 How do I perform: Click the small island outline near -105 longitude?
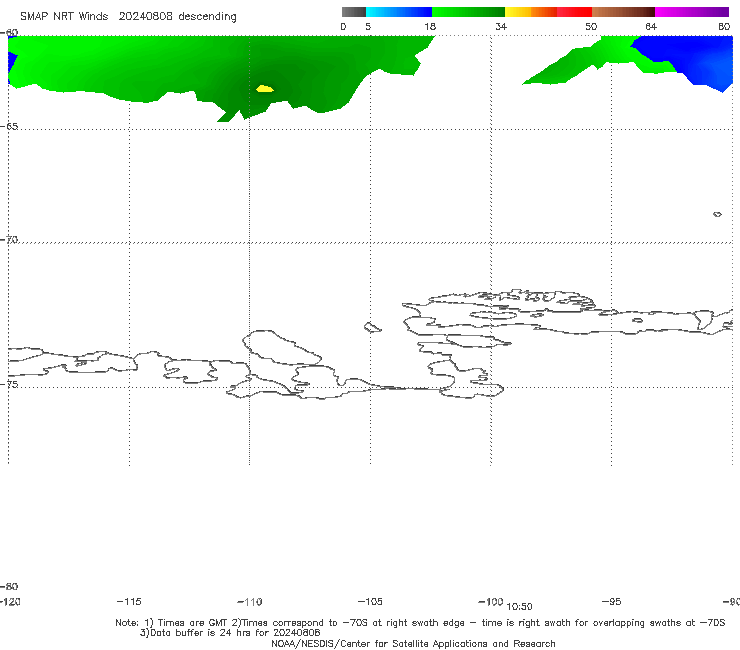[373, 327]
